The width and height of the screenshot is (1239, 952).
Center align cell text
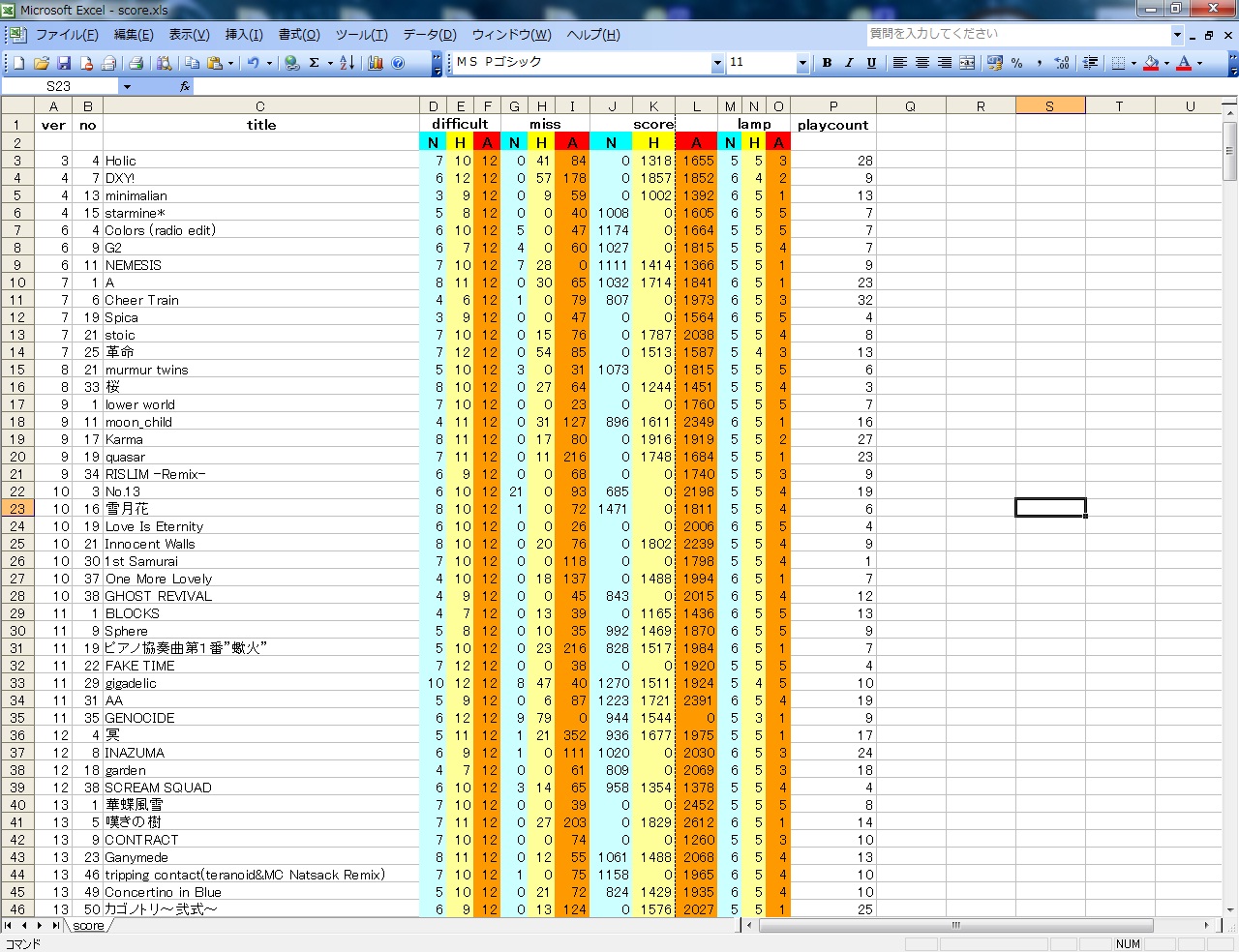point(922,63)
